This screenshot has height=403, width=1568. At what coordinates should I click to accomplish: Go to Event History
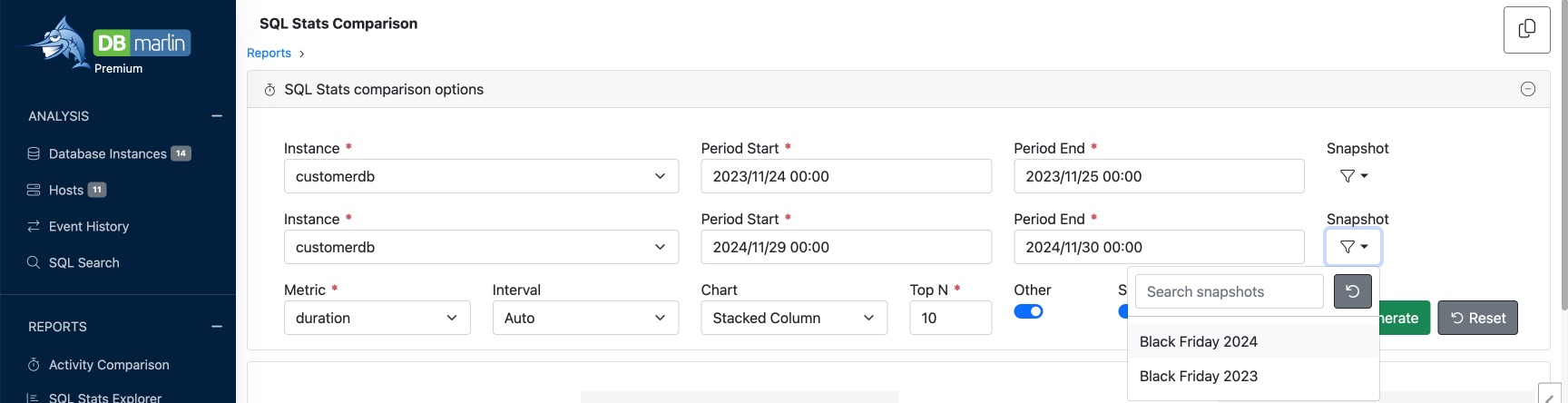(88, 226)
